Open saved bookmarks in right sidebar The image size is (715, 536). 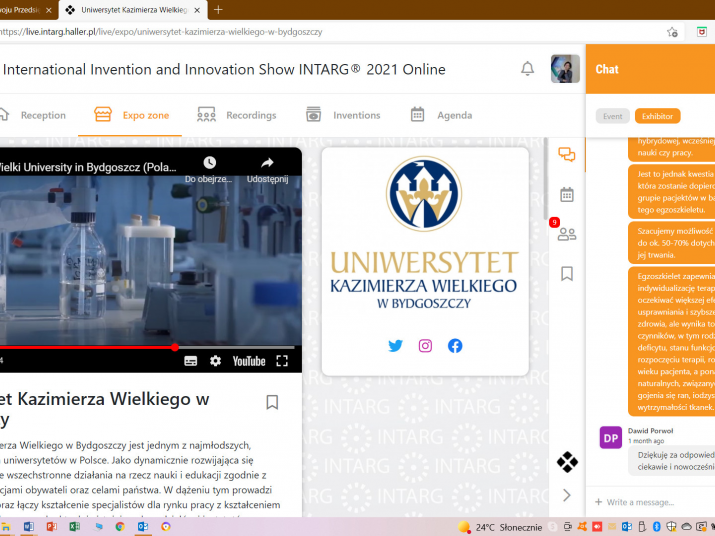pos(567,273)
